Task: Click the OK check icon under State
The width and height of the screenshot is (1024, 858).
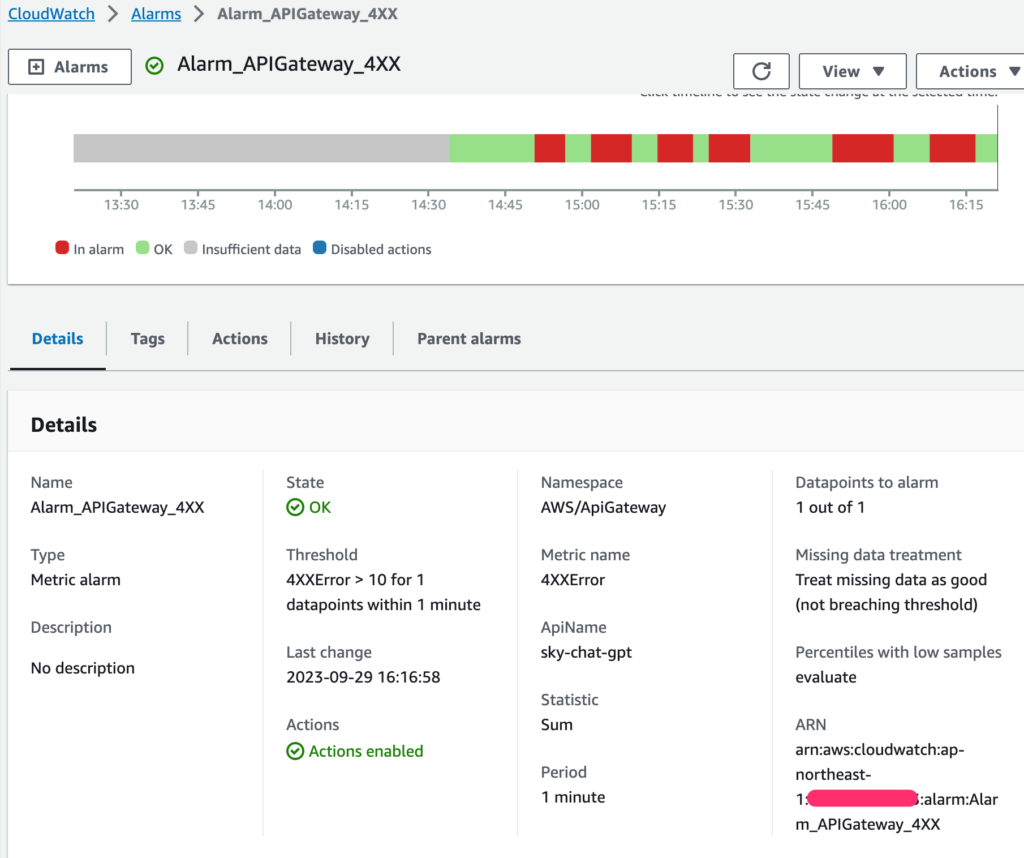Action: (x=295, y=507)
